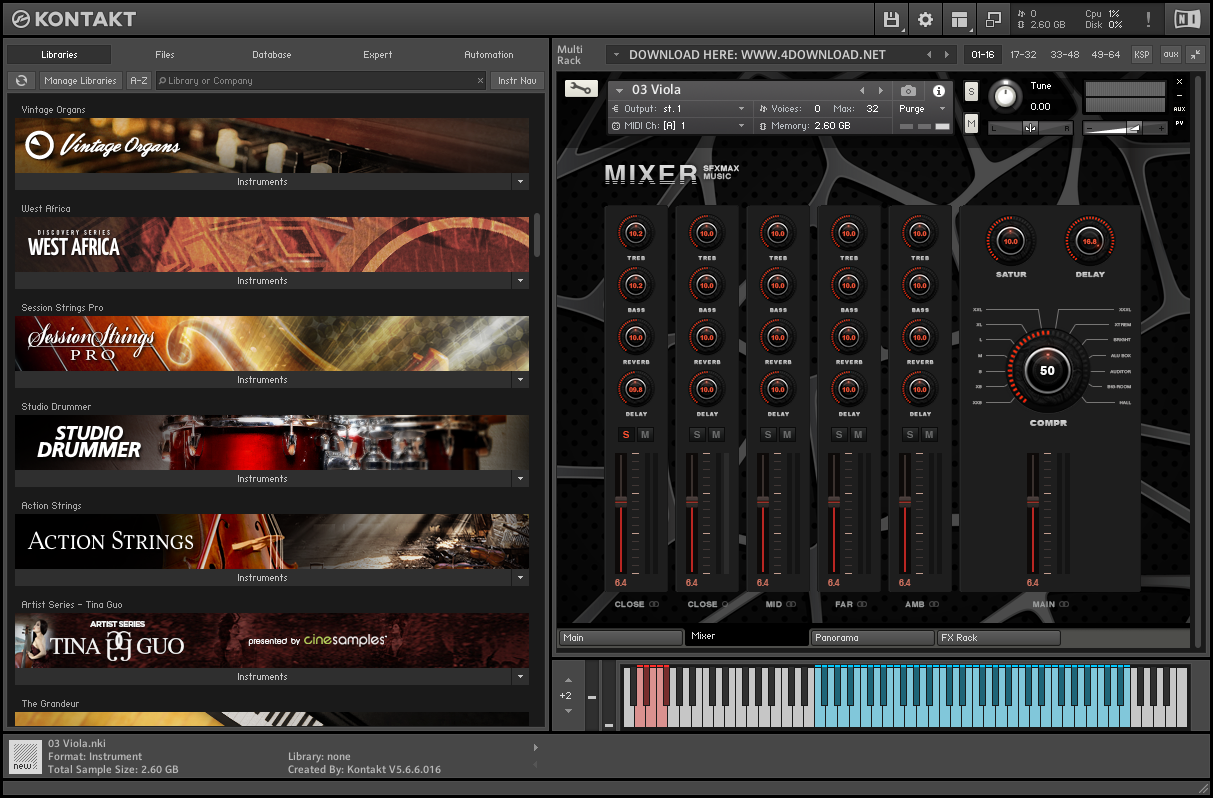Screen dimensions: 1213x798
Task: Switch to the Panorama tab
Action: tap(871, 637)
